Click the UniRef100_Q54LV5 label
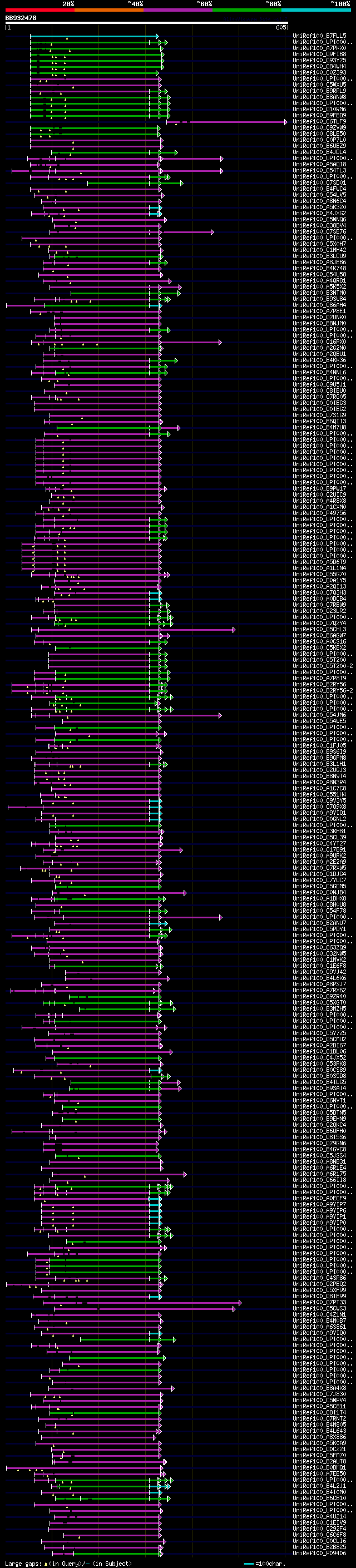Image resolution: width=356 pixels, height=1568 pixels. tap(319, 195)
